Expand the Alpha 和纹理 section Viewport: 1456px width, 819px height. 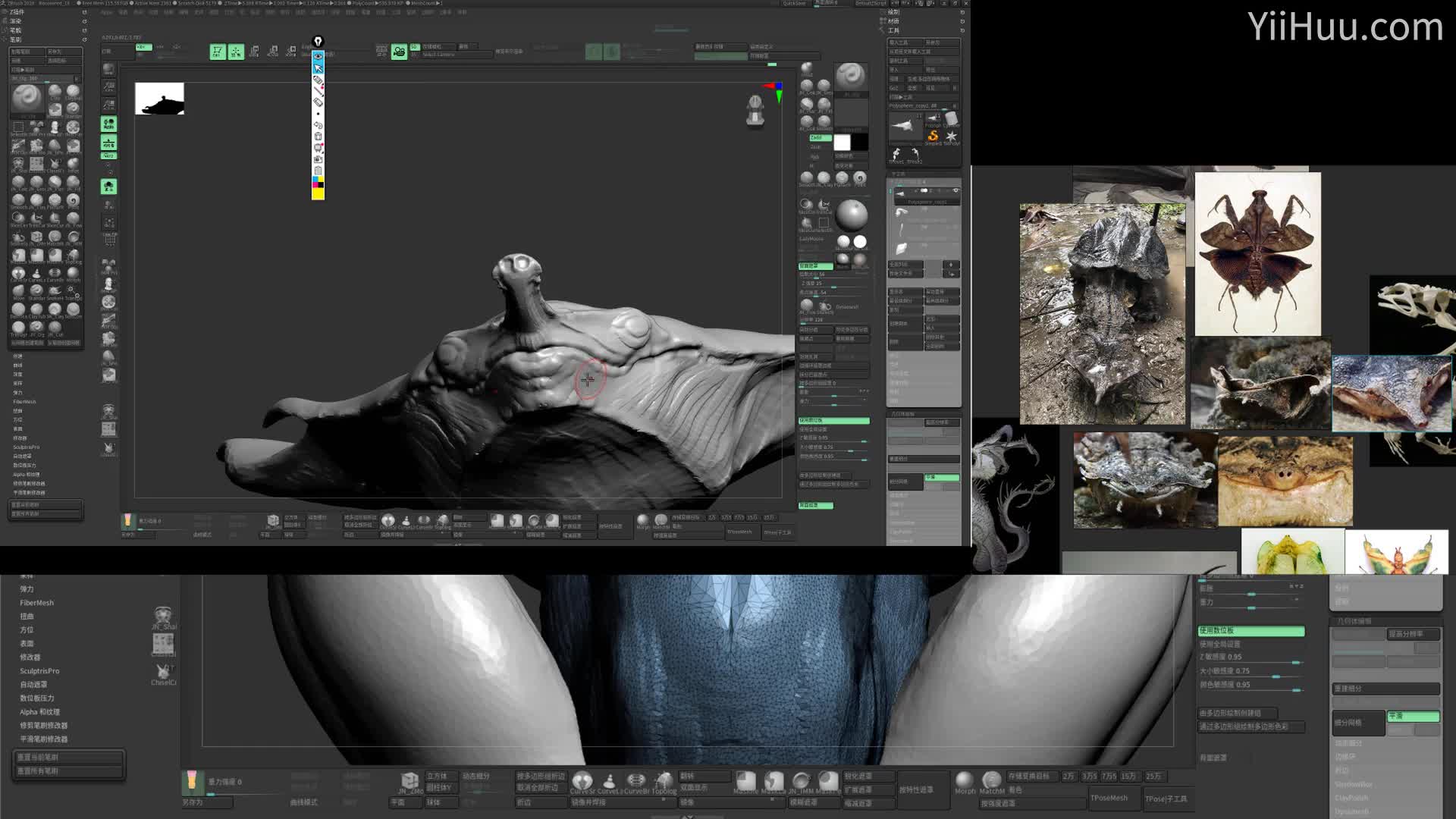tap(39, 712)
